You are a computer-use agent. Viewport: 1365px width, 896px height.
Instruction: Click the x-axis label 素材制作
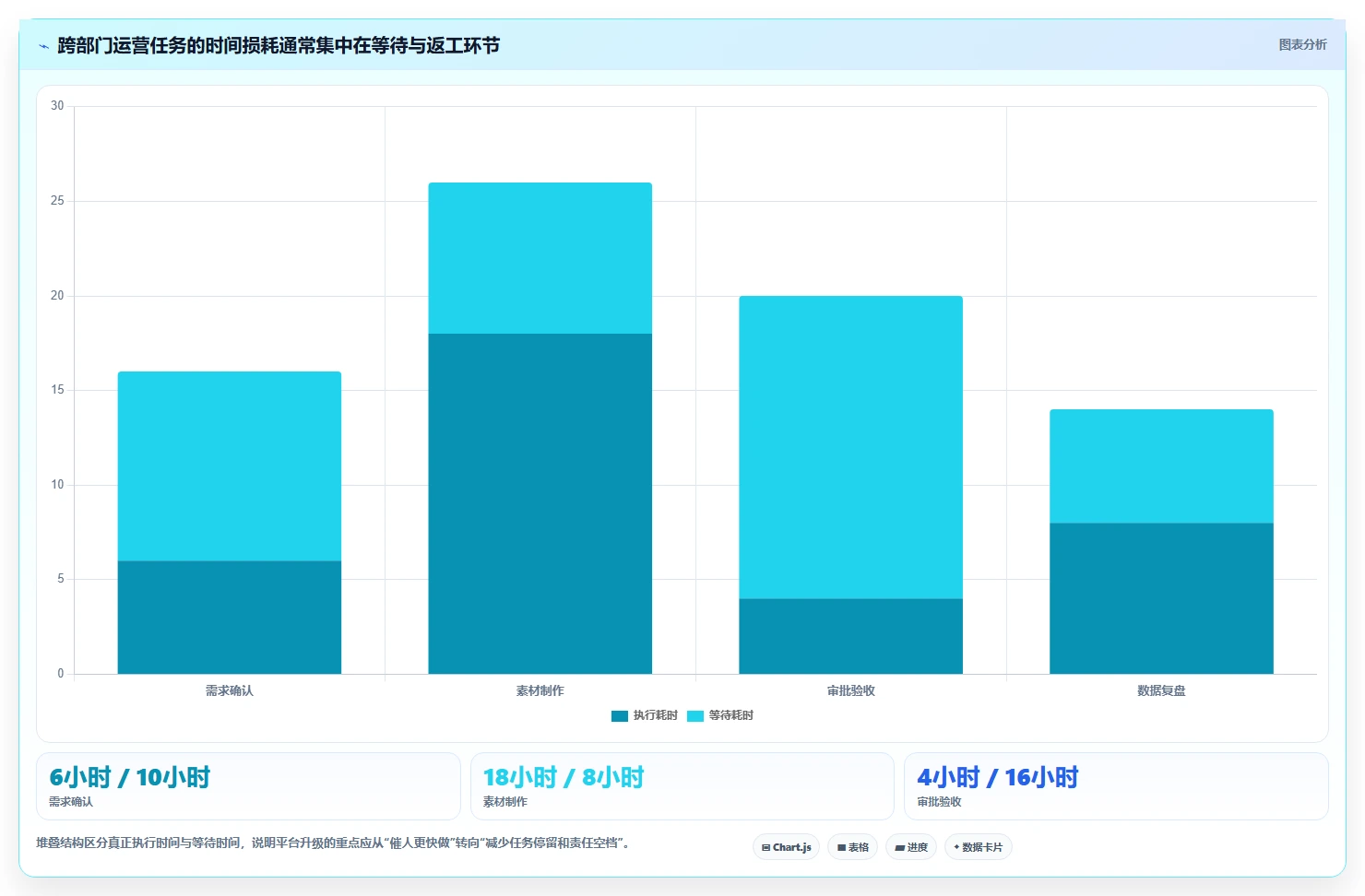(x=540, y=690)
